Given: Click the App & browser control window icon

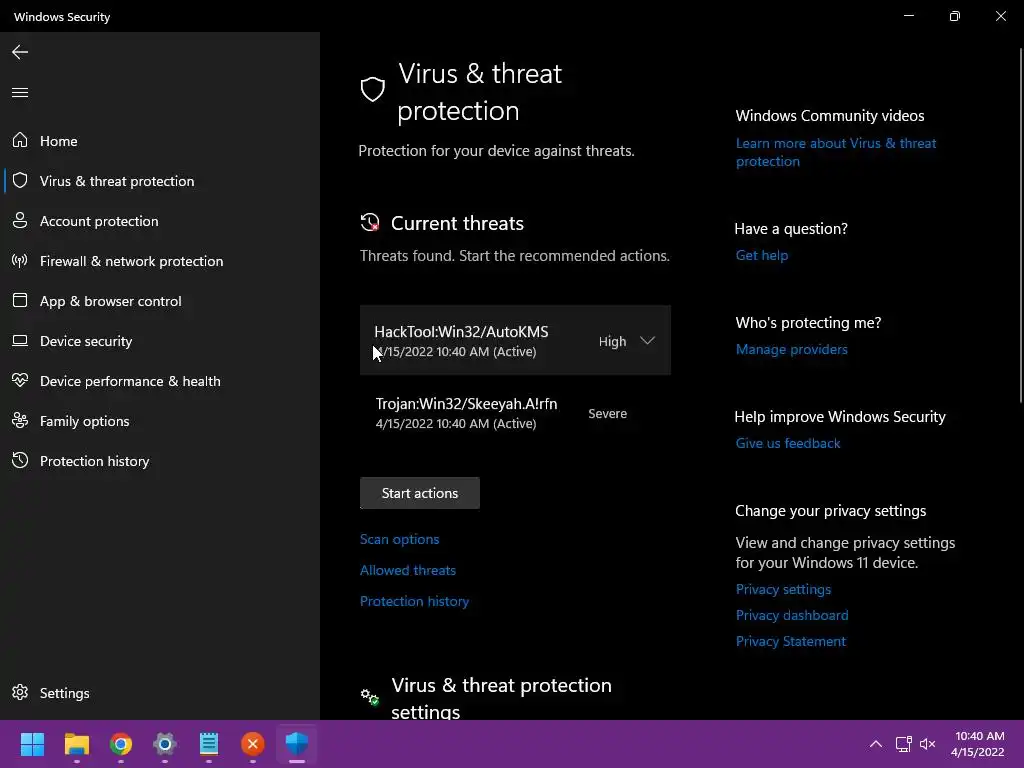Looking at the screenshot, I should 20,300.
